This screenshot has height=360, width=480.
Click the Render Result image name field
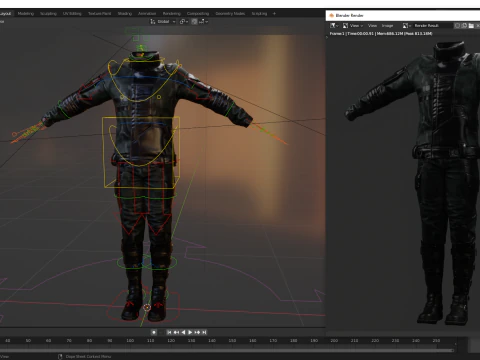coord(432,26)
